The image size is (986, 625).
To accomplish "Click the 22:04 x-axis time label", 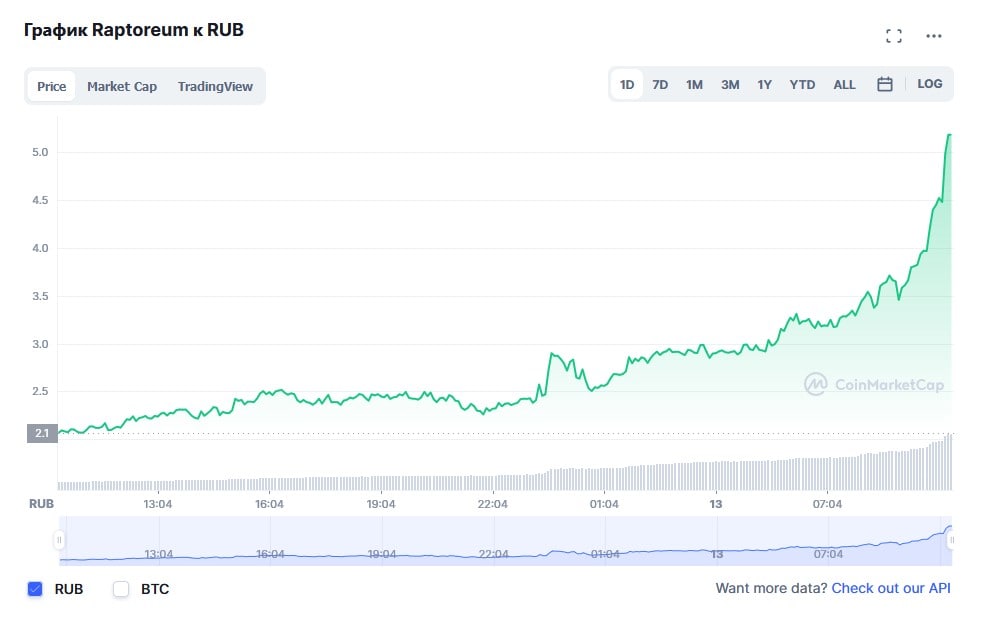I will click(x=492, y=504).
